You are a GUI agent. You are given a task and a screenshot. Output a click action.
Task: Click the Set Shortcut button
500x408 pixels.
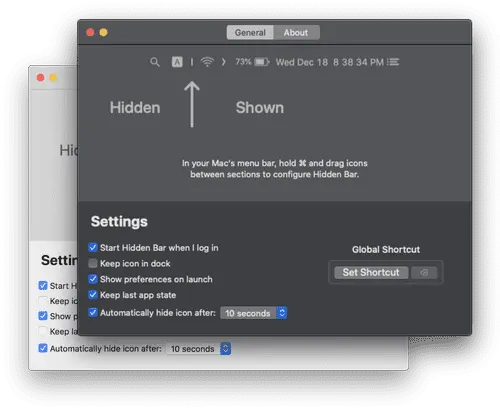[371, 272]
